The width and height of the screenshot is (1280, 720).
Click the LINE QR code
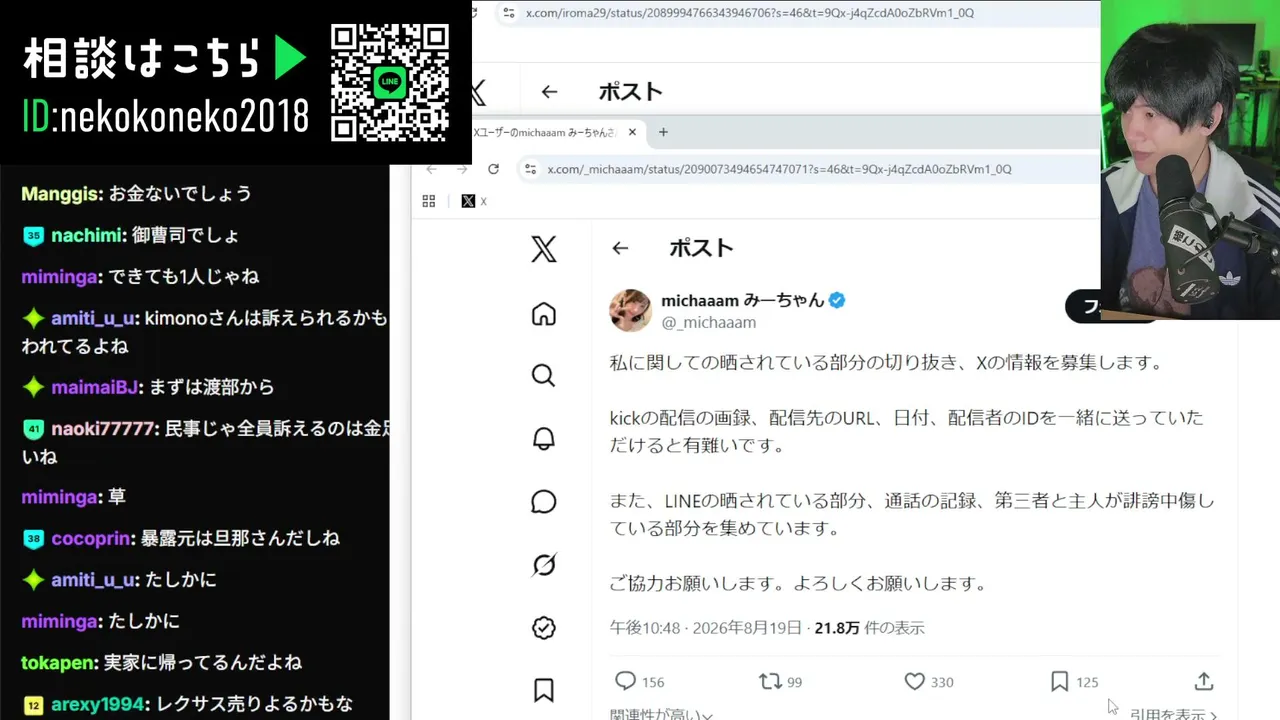390,83
